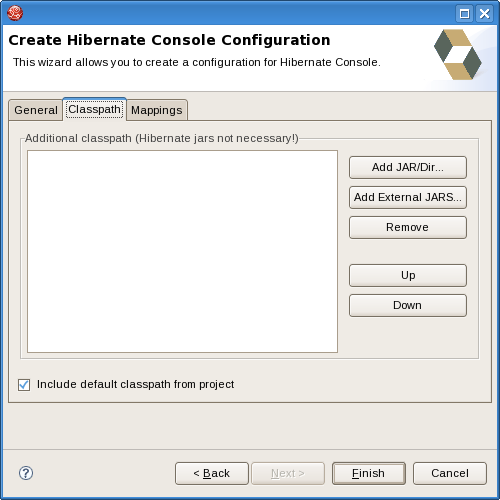This screenshot has height=500, width=500.
Task: Click the red application icon in title bar
Action: [x=15, y=14]
